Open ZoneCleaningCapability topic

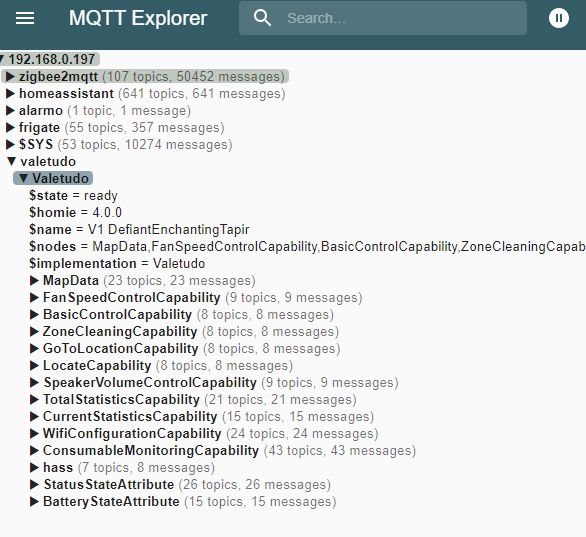tap(34, 331)
